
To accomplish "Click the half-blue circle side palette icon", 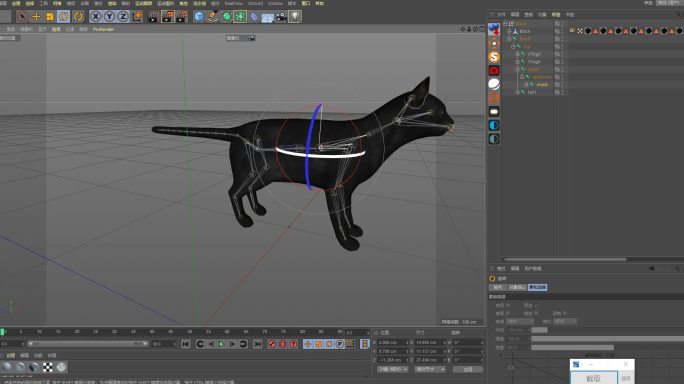I will (x=494, y=125).
